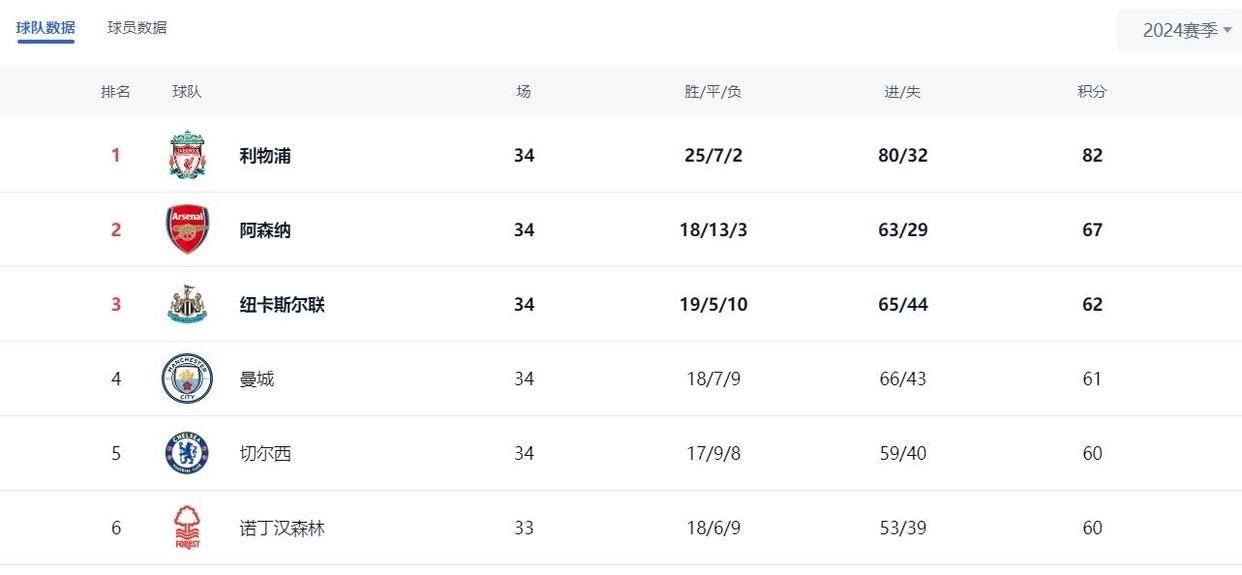Click the Chelsea club crest

pyautogui.click(x=187, y=453)
